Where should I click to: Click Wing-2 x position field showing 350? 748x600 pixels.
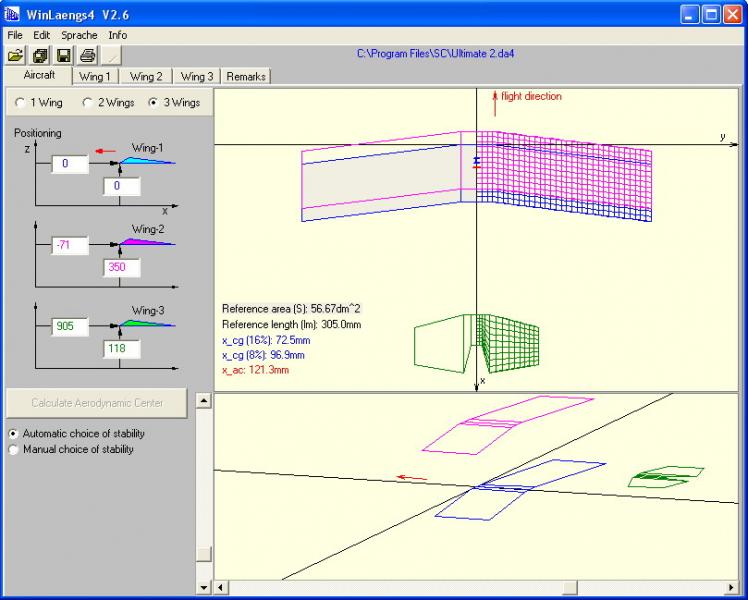[x=121, y=268]
